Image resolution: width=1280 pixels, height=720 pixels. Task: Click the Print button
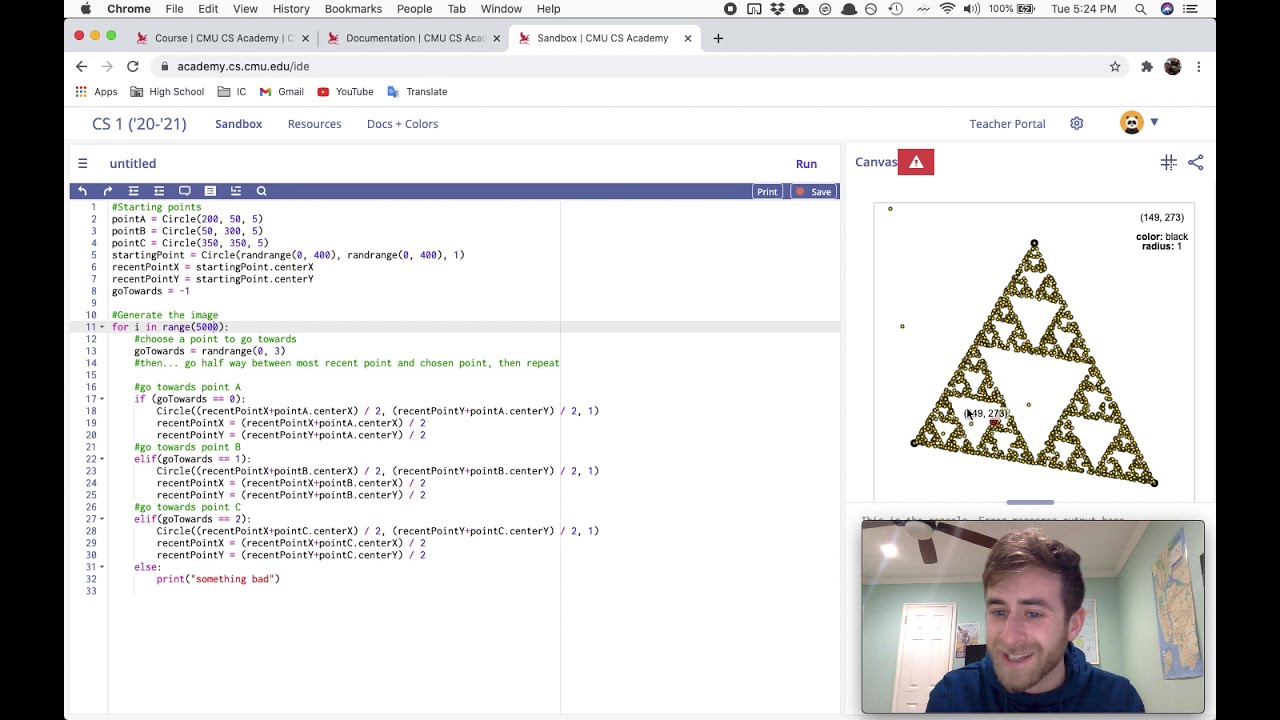(x=767, y=191)
